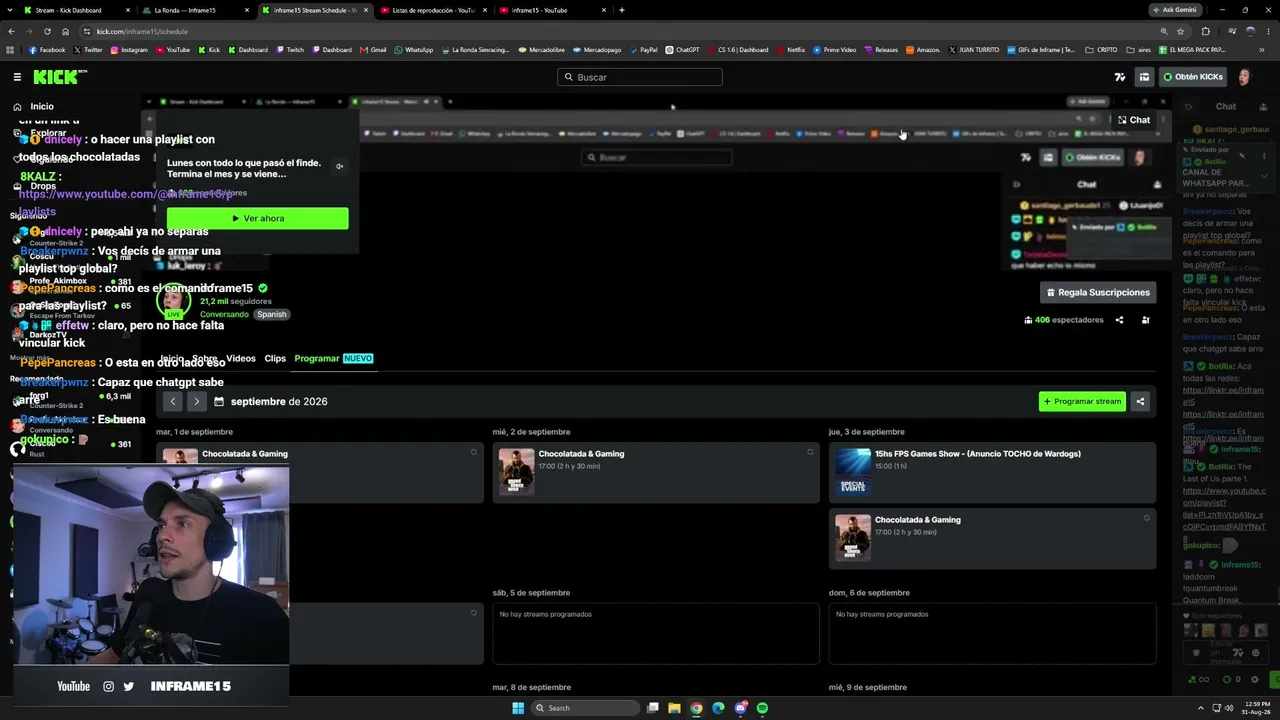Click the dashboard icon beside Obtén KICKs
1280x720 pixels.
tap(1144, 77)
